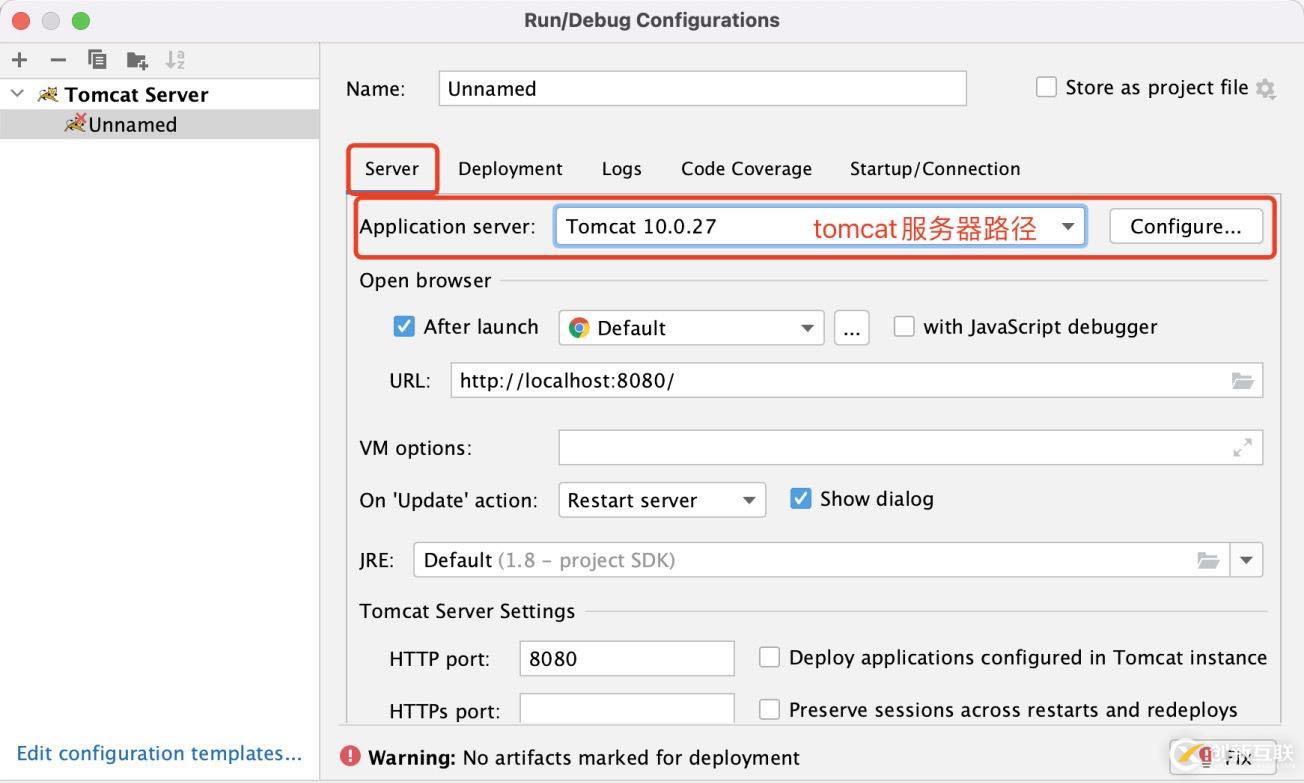Remove the selected configuration with minus icon
Image resolution: width=1304 pixels, height=783 pixels.
pos(58,60)
